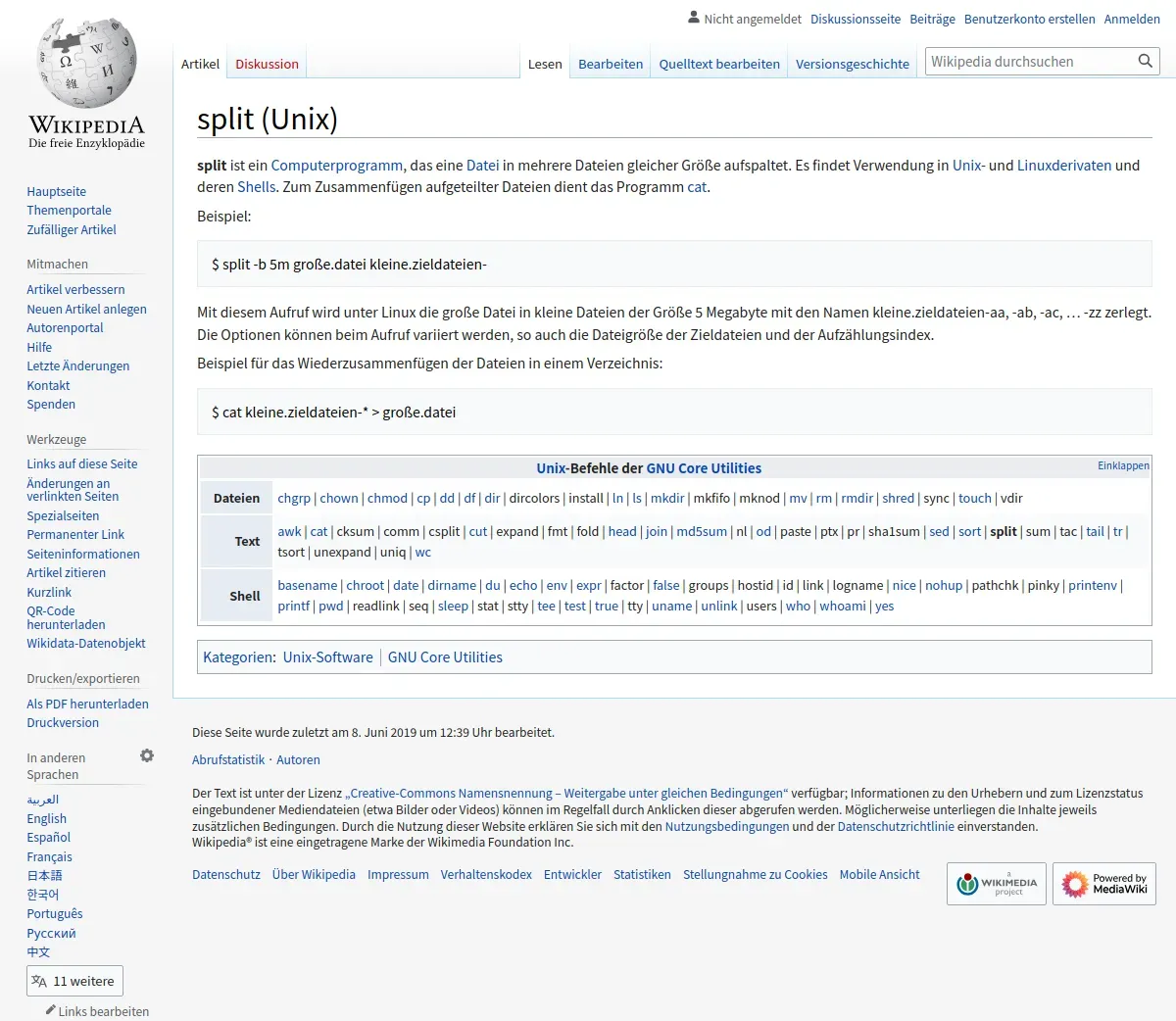Open Druckversion link
The height and width of the screenshot is (1021, 1176).
point(63,722)
